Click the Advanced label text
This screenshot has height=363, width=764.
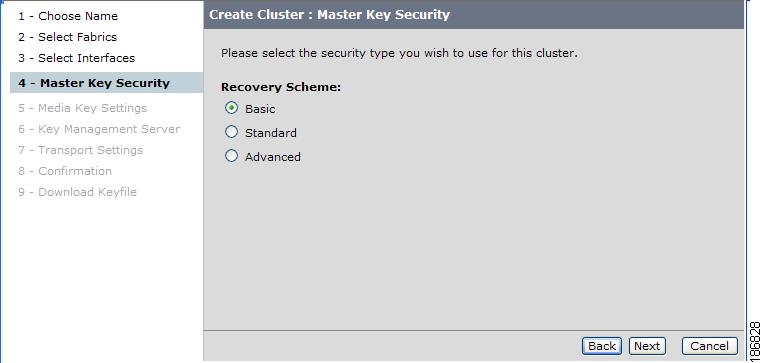[273, 157]
